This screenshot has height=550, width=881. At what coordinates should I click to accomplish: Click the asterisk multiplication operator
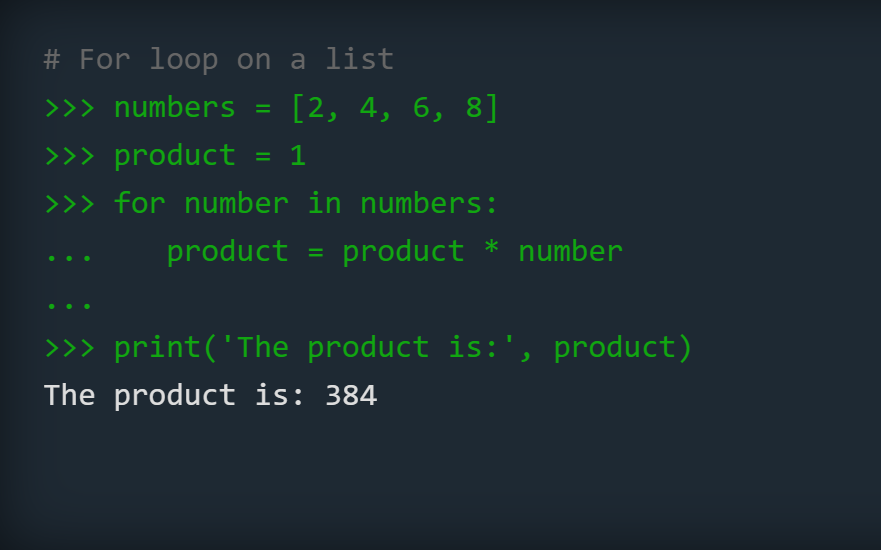pyautogui.click(x=492, y=248)
